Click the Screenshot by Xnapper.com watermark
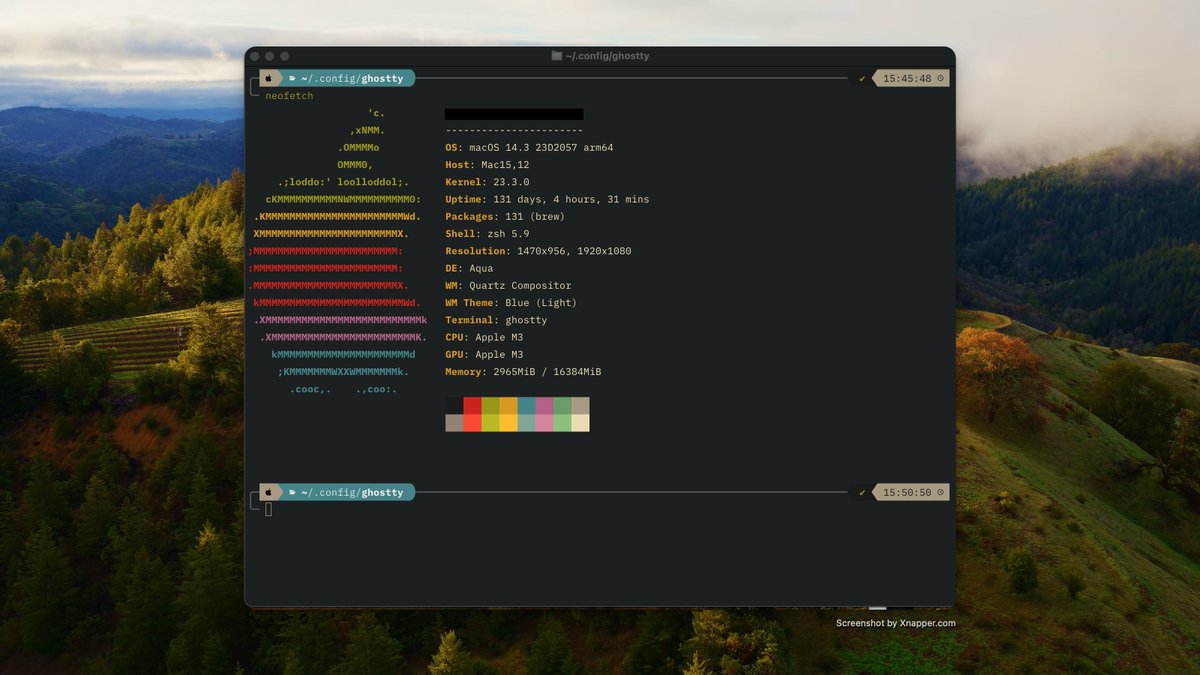Screen dimensions: 1200x675 (896, 623)
